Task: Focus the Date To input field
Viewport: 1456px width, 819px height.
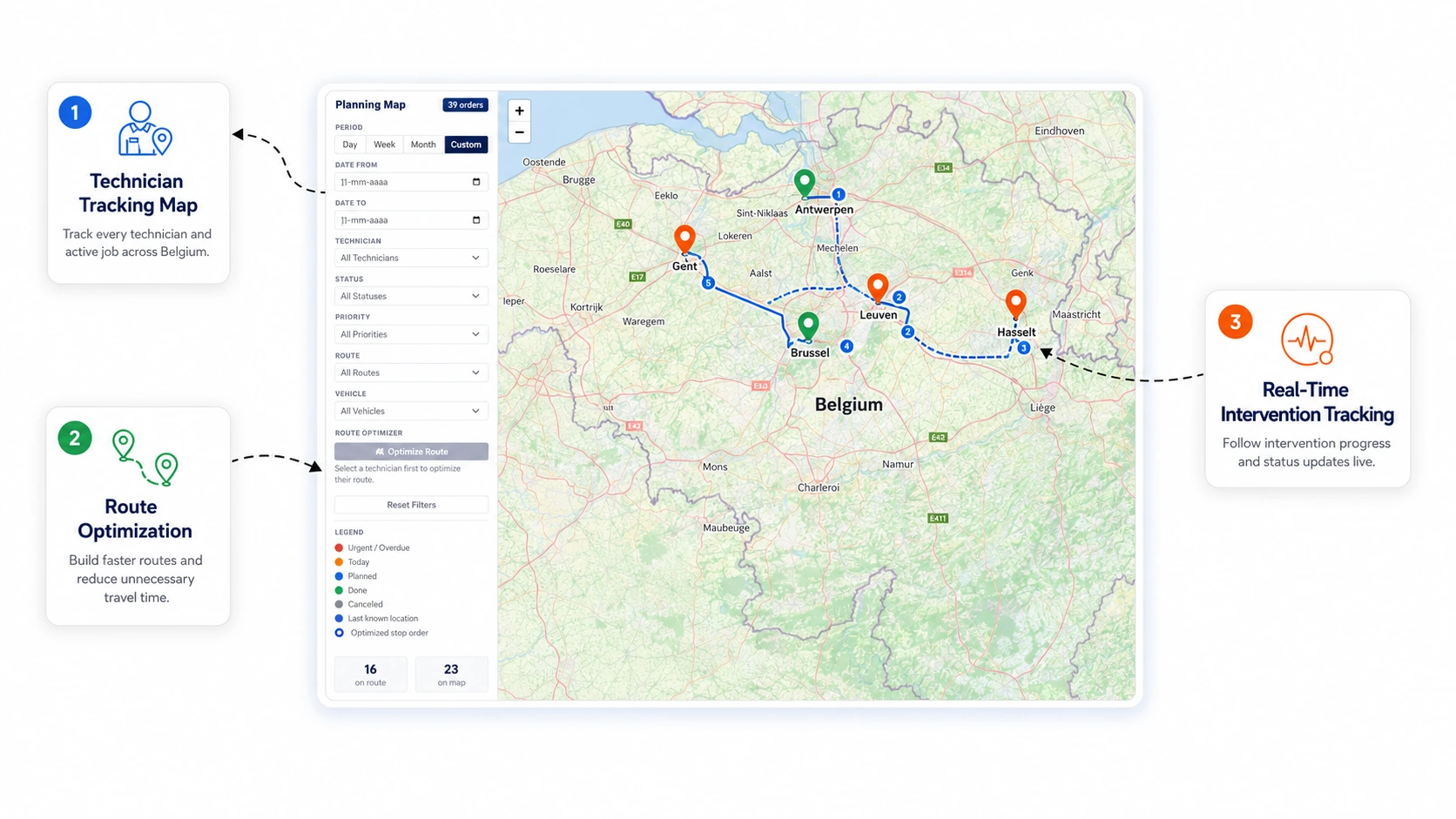Action: click(411, 220)
